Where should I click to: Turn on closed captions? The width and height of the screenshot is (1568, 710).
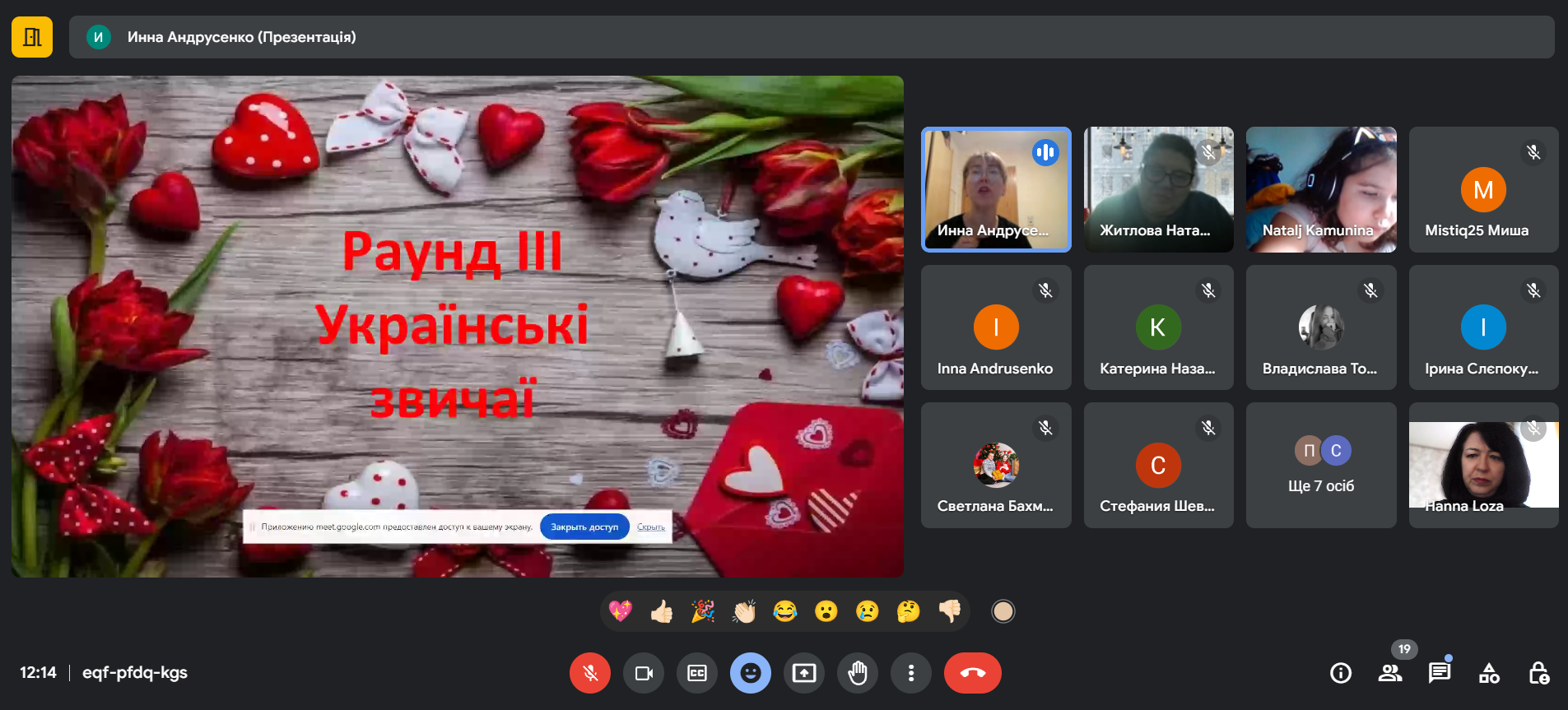coord(697,673)
